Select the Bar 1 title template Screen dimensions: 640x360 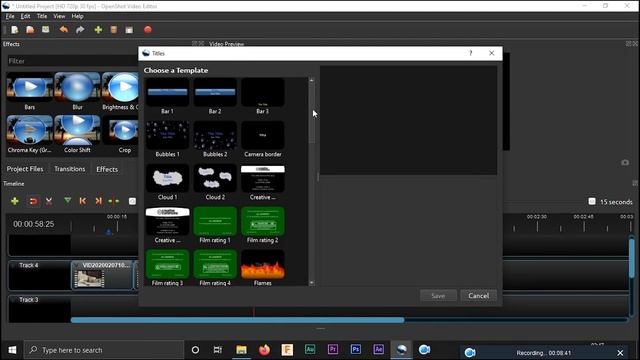[x=167, y=97]
